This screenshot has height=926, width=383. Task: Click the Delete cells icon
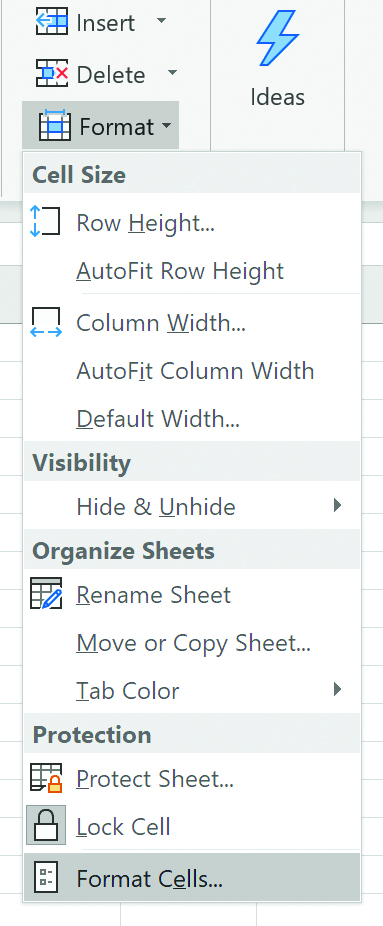52,74
